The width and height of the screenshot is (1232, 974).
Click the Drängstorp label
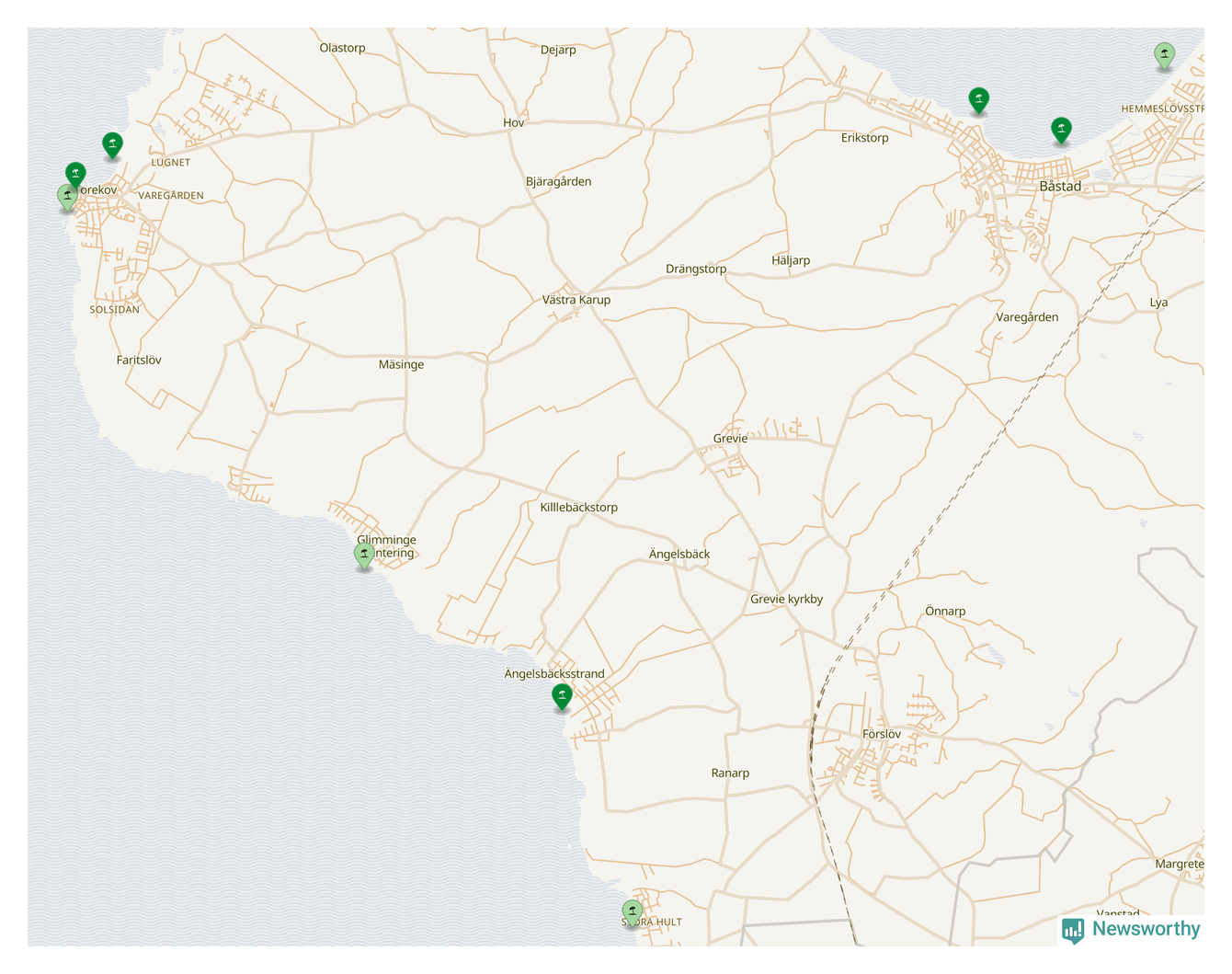click(696, 269)
